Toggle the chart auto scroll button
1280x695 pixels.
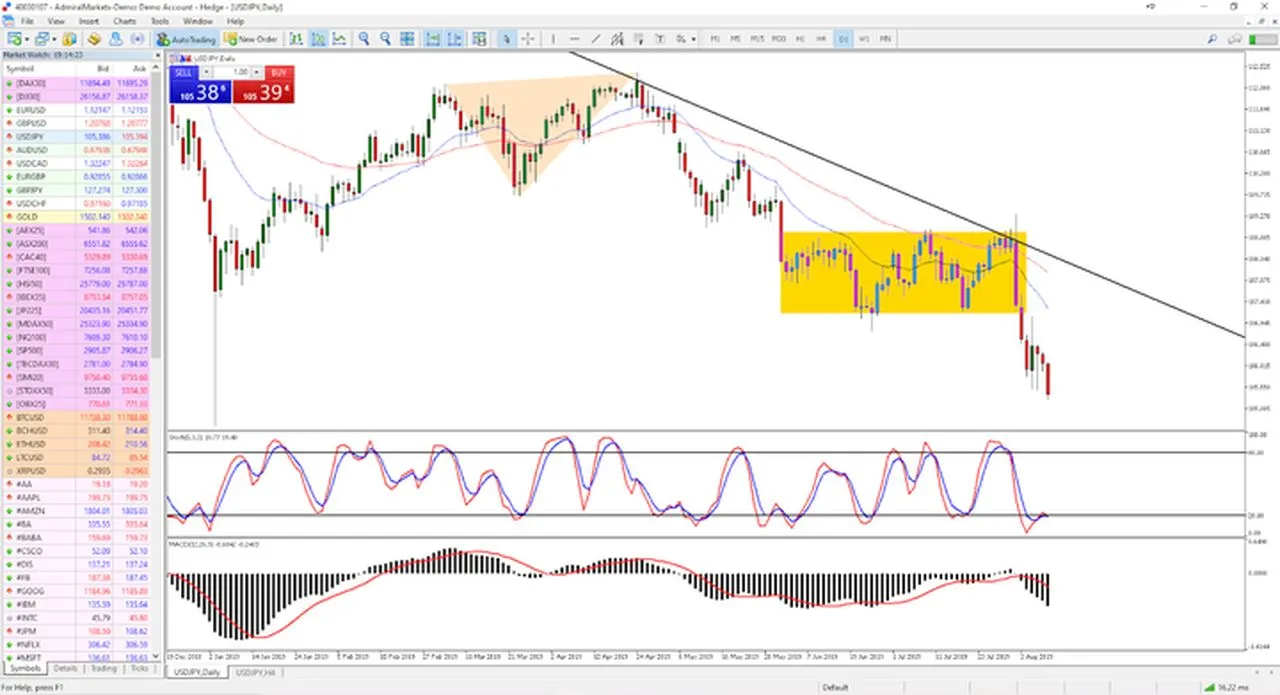434,39
